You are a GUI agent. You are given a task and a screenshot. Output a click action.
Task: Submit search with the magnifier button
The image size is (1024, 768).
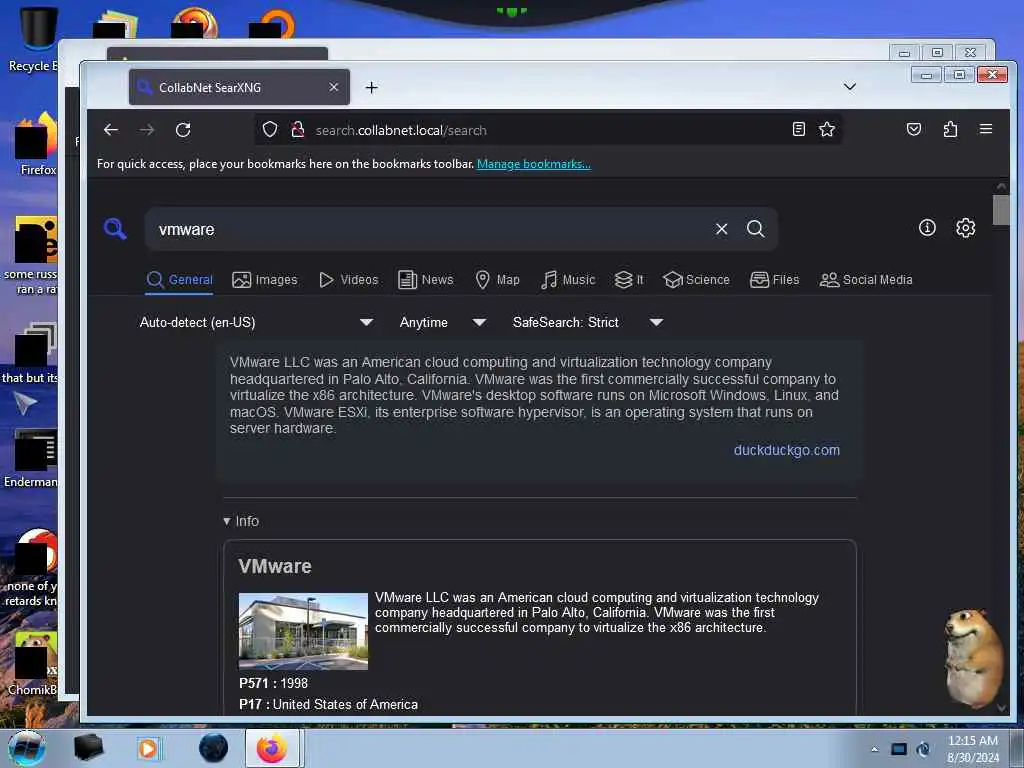coord(756,229)
